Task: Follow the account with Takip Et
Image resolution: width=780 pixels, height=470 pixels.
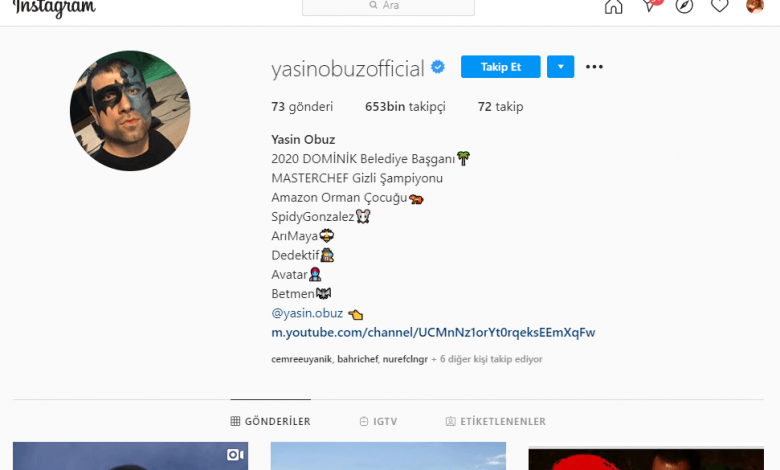Action: 500,67
